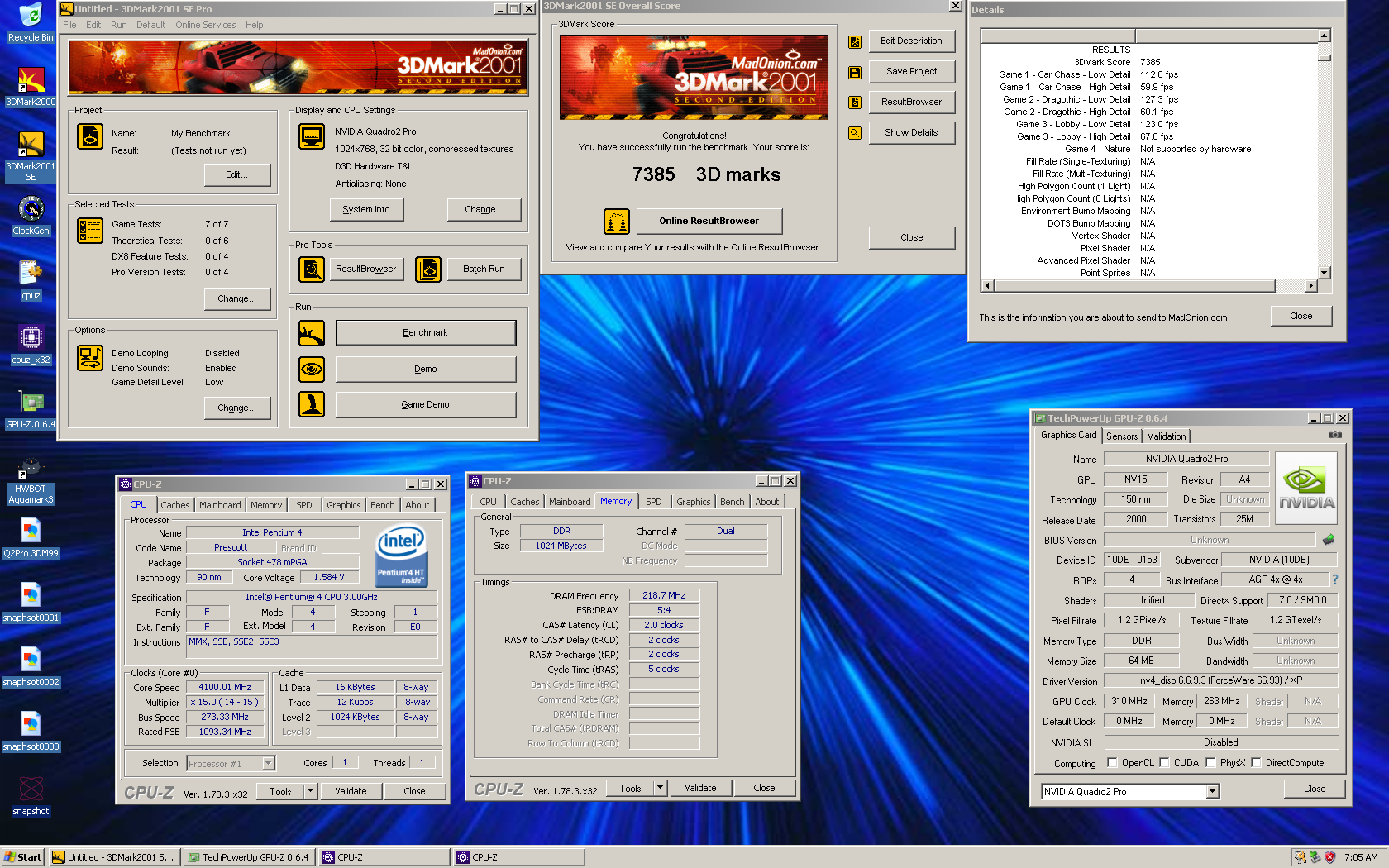Image resolution: width=1389 pixels, height=868 pixels.
Task: Open the Recycle Bin desktop icon
Action: [x=31, y=22]
